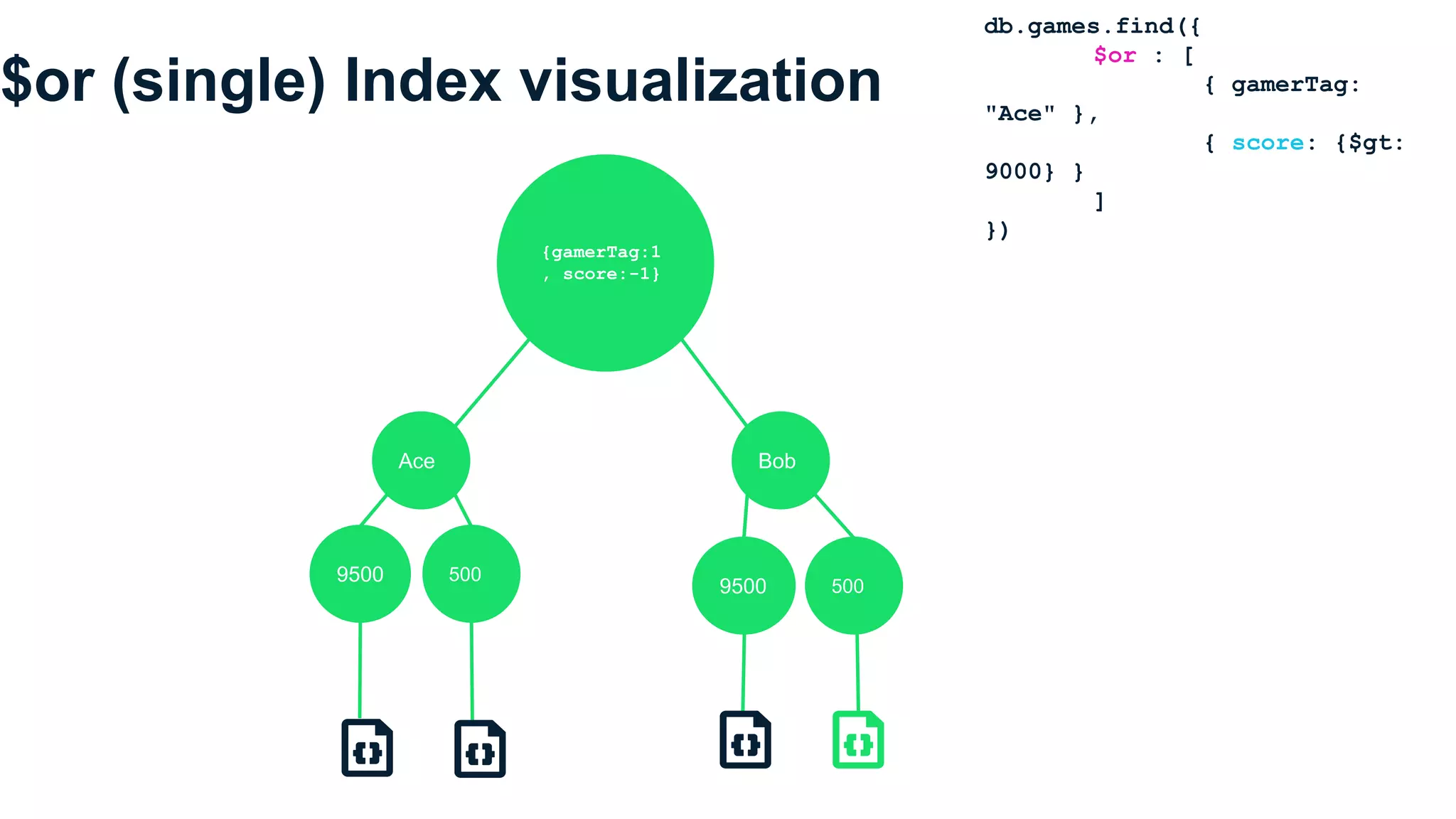
Task: Click the 500 node under Bob
Action: click(x=853, y=586)
